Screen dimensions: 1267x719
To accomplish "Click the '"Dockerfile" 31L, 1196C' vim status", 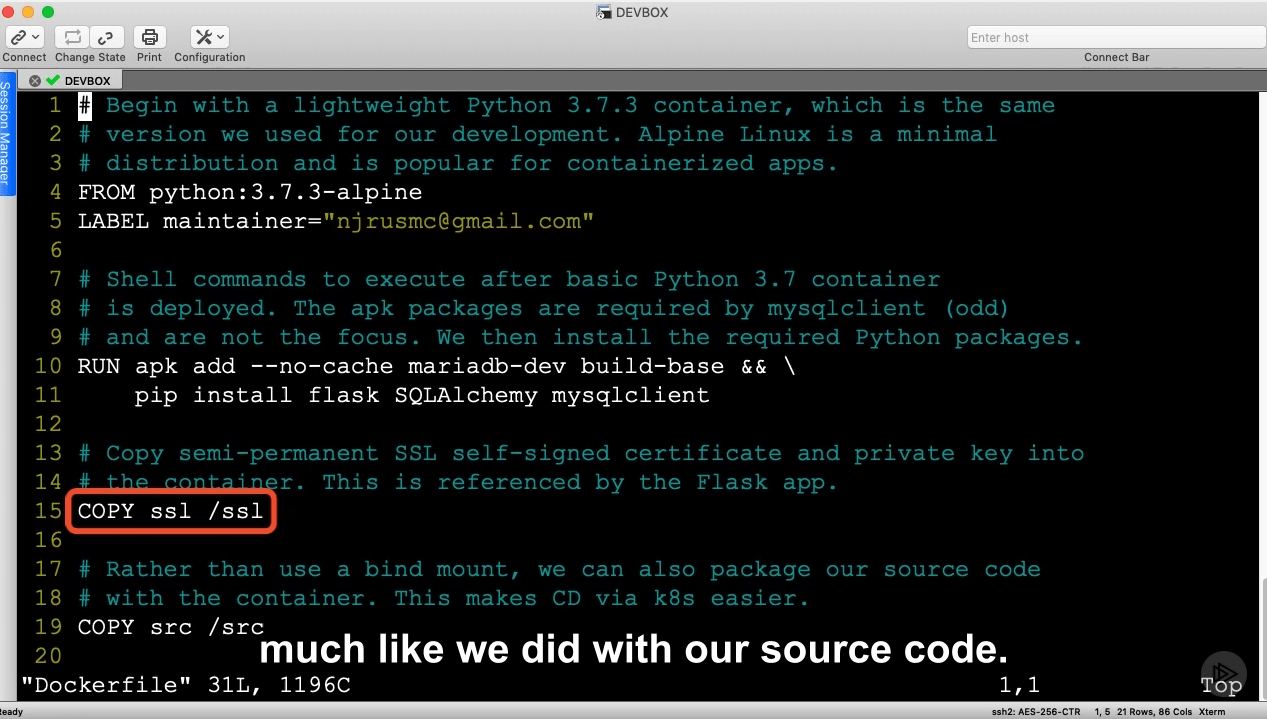I will tap(186, 685).
